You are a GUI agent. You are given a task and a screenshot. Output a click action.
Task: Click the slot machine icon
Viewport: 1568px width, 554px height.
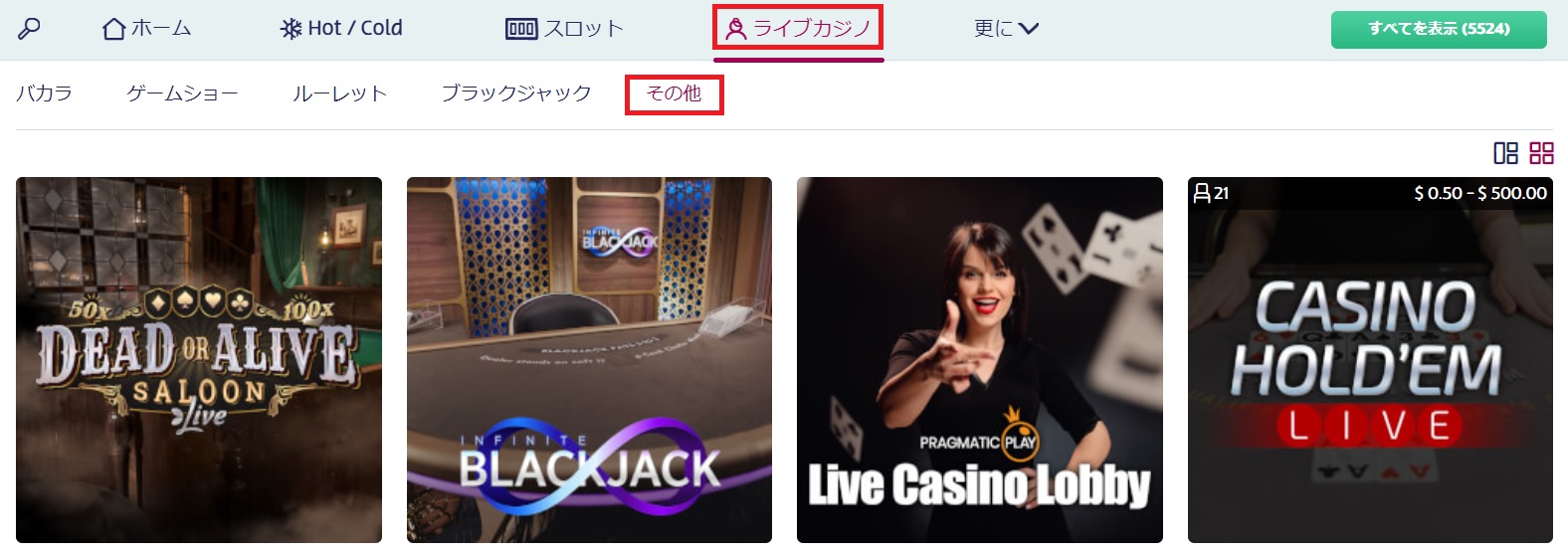click(x=521, y=29)
